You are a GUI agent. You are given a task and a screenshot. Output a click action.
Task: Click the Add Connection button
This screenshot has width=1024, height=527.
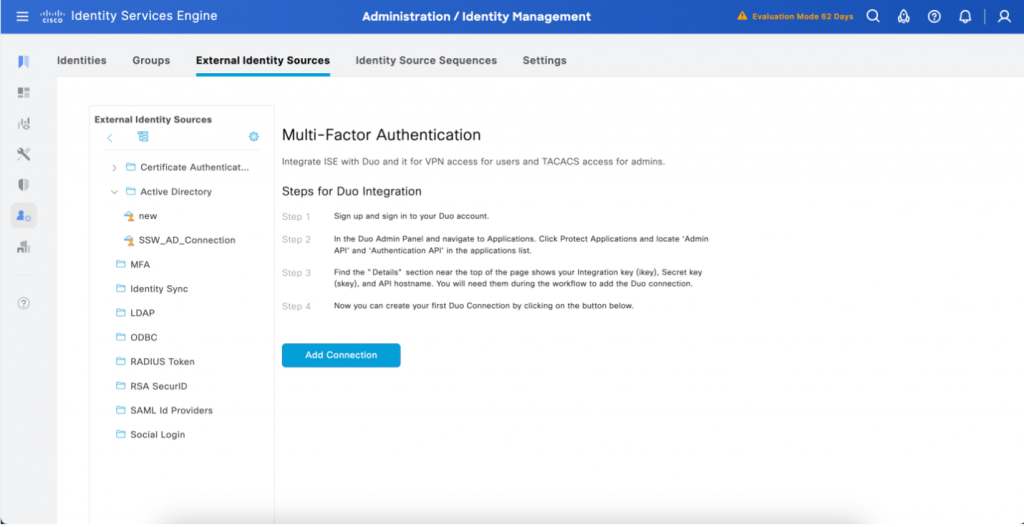tap(341, 355)
